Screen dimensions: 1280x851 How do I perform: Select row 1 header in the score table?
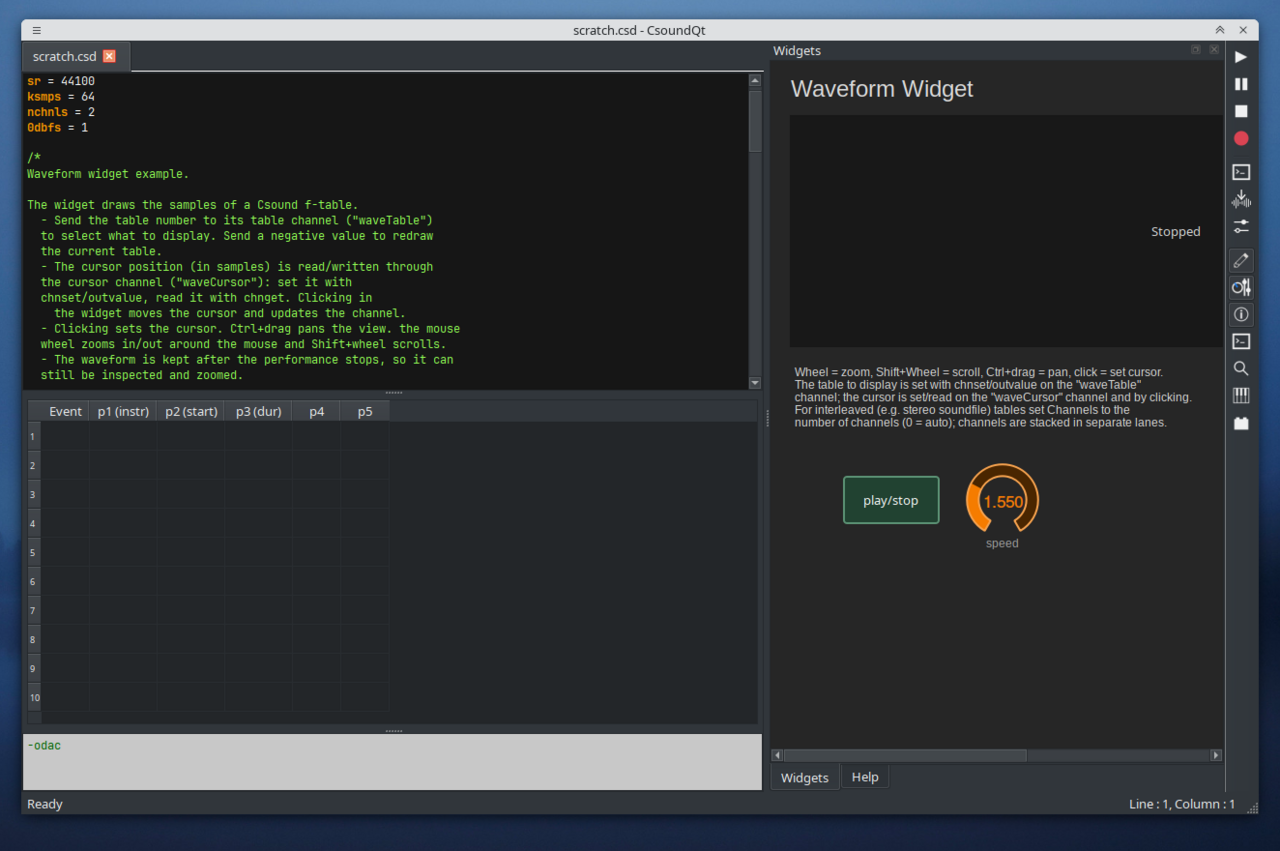click(x=34, y=436)
